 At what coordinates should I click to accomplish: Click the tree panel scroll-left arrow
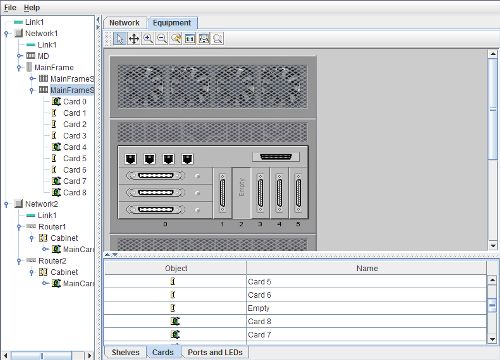(x=5, y=355)
